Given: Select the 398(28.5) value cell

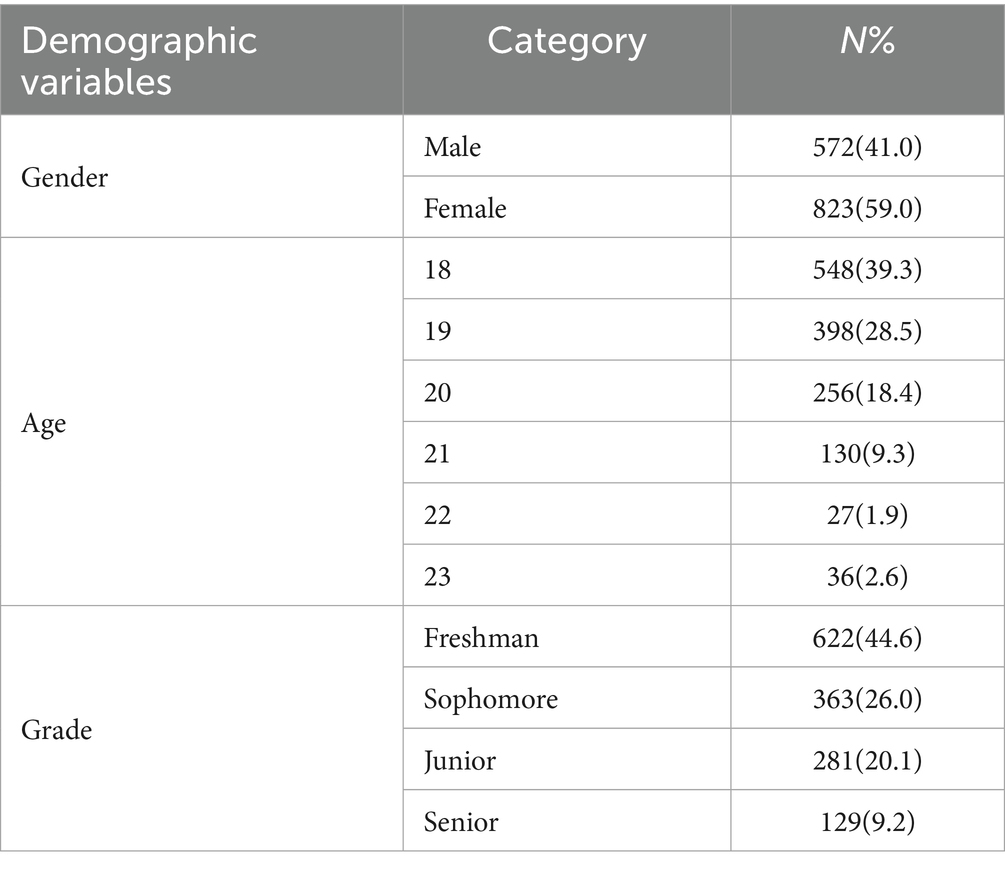Looking at the screenshot, I should [x=866, y=331].
